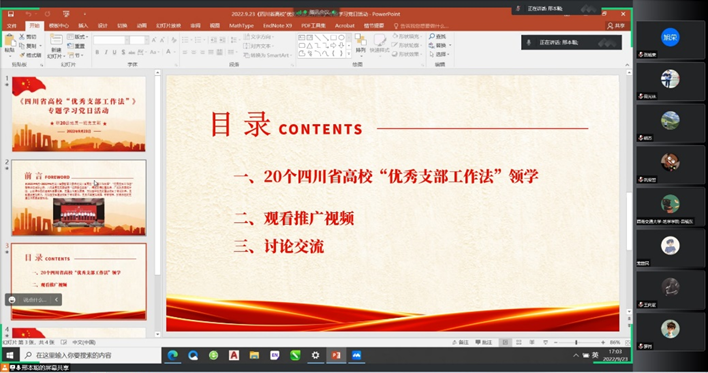This screenshot has height=373, width=708.
Task: Click the Share button in ribbon
Action: pos(616,26)
